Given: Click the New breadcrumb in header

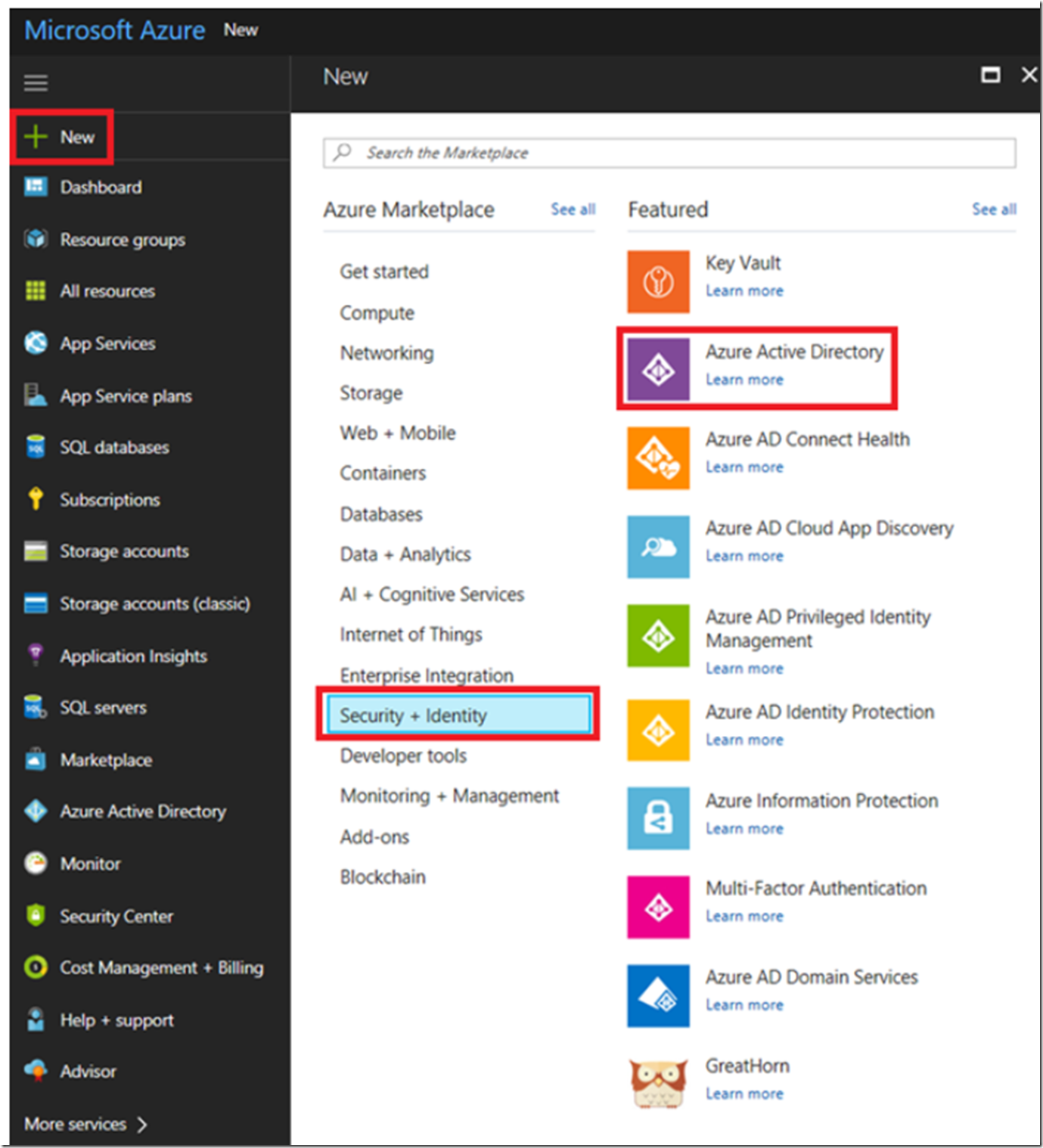Looking at the screenshot, I should pyautogui.click(x=241, y=30).
